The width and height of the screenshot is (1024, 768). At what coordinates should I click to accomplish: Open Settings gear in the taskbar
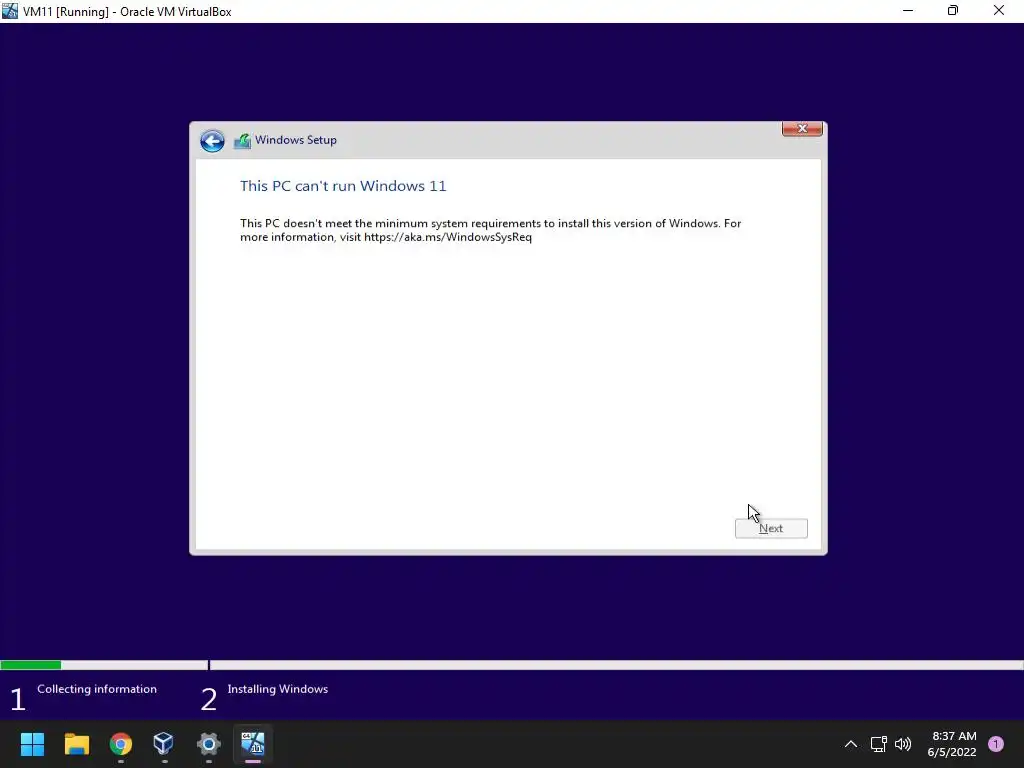click(x=208, y=744)
